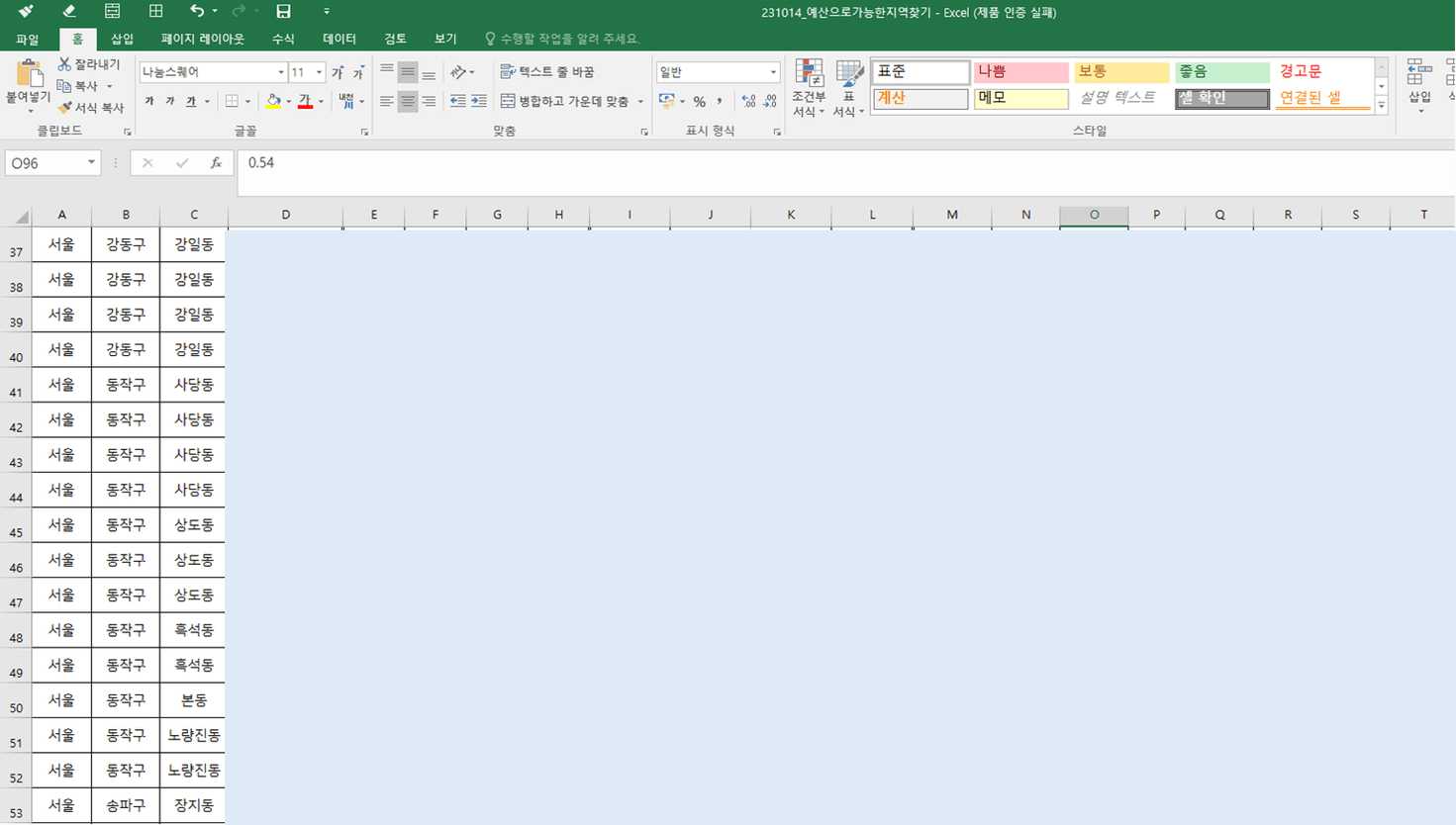Screen dimensions: 1456x825
Task: Click the Cut (잘라내기) scissors icon
Action: point(64,64)
